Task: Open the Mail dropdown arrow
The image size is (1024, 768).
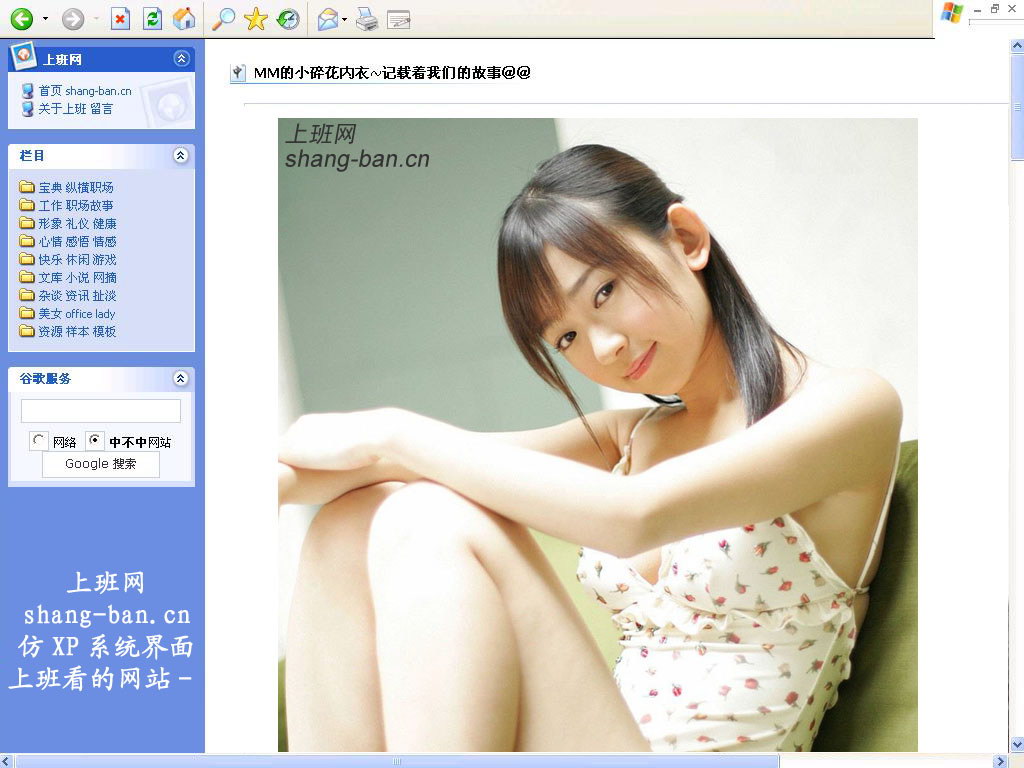Action: pos(344,19)
